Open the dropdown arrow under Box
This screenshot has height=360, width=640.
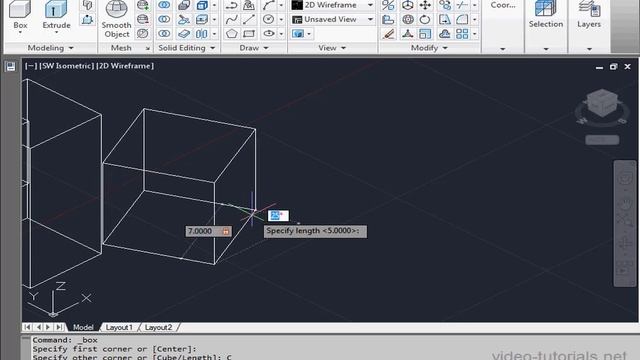[20, 33]
